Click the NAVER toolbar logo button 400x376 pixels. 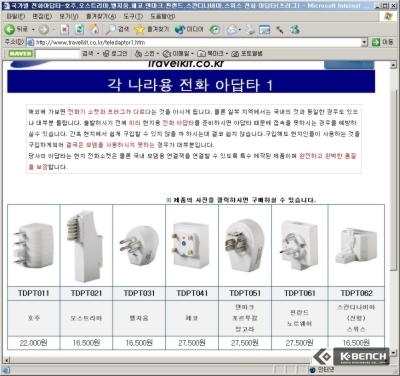pyautogui.click(x=20, y=53)
